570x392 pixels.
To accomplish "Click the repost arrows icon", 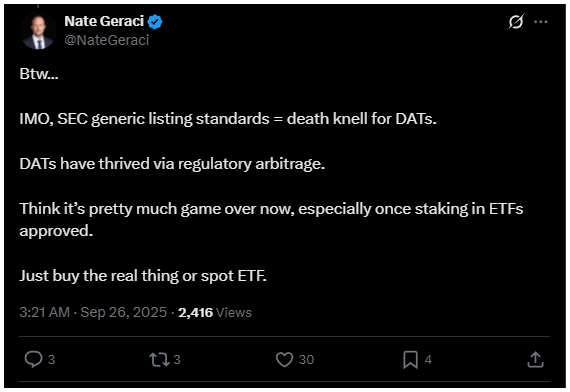I will click(159, 360).
